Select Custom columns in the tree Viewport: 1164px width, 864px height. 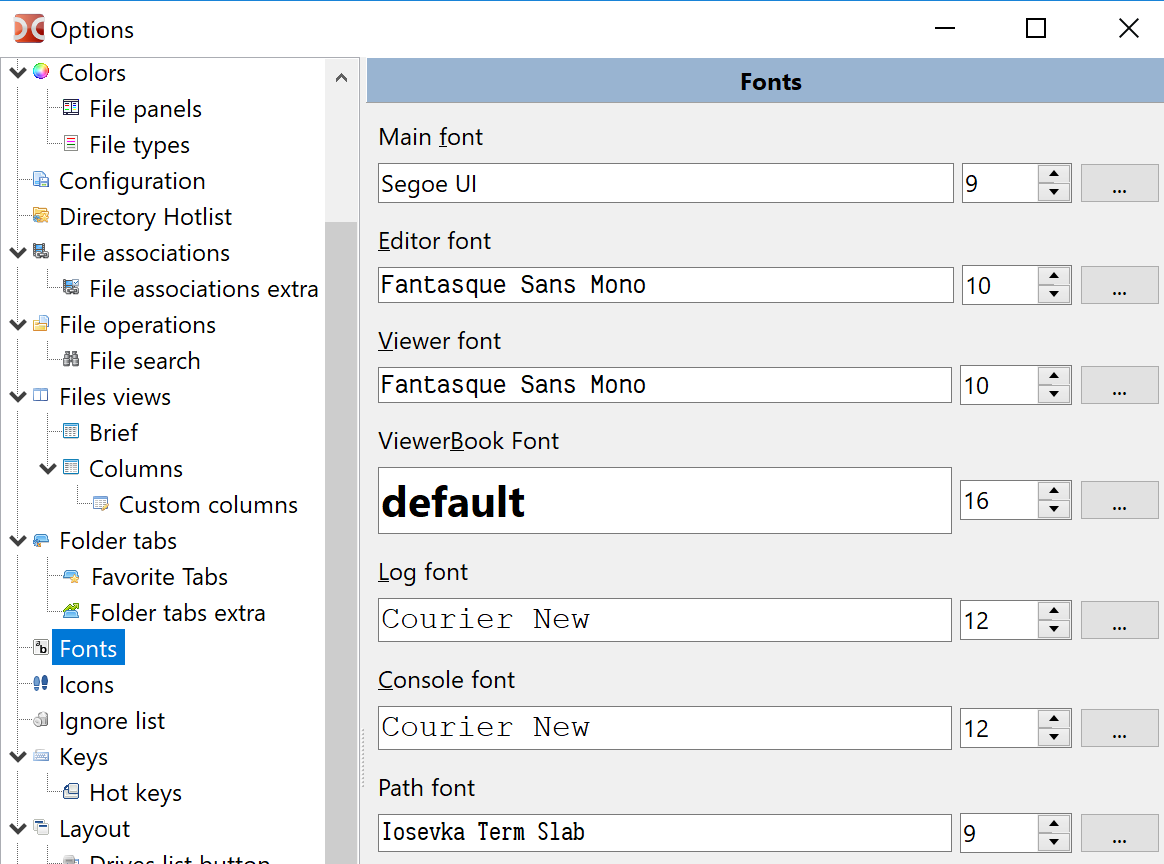click(208, 505)
